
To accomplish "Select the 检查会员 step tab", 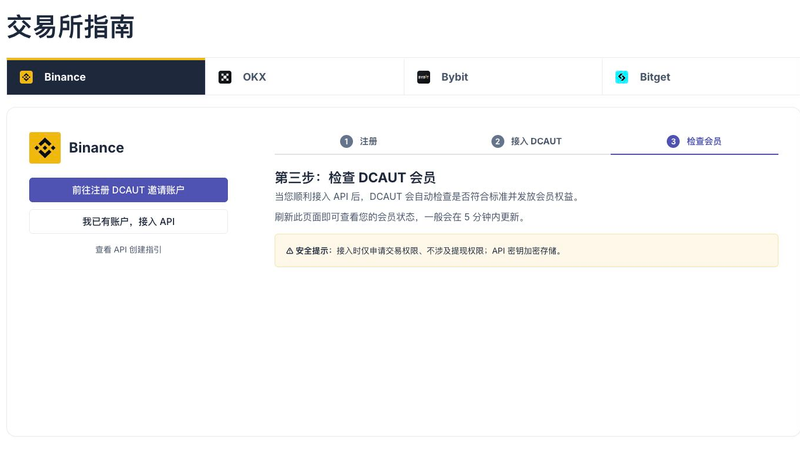I will 694,141.
